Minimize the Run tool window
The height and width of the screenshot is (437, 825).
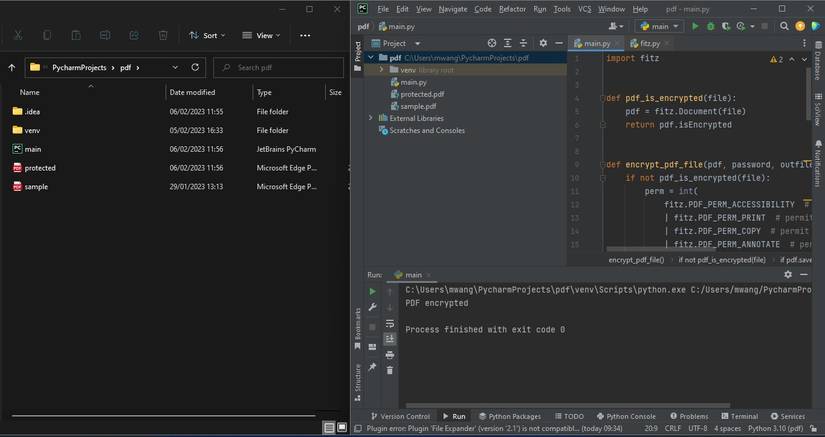803,275
